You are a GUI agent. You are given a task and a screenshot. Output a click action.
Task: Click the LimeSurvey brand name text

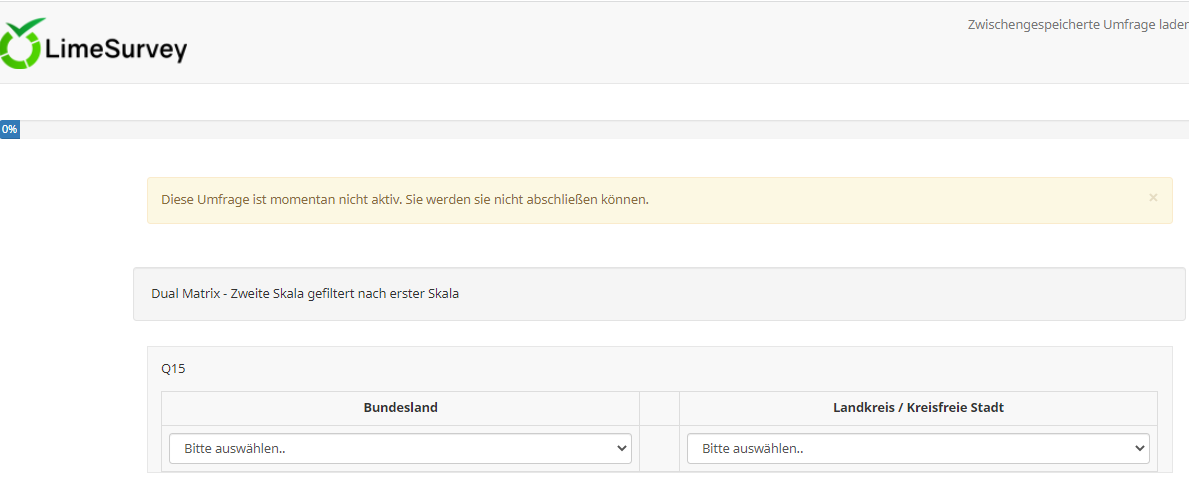[115, 48]
